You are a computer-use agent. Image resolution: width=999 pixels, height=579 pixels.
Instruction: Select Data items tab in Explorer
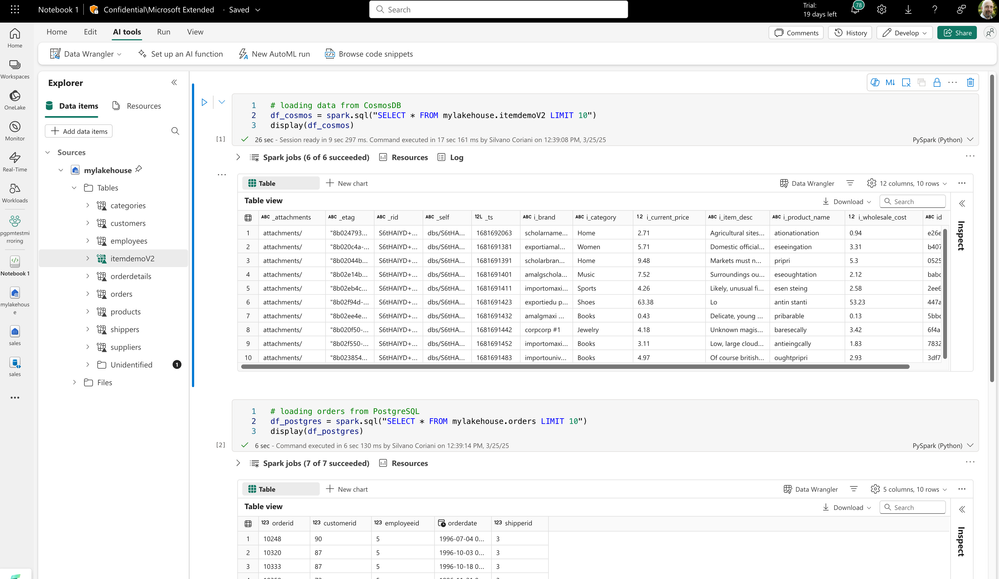click(72, 106)
